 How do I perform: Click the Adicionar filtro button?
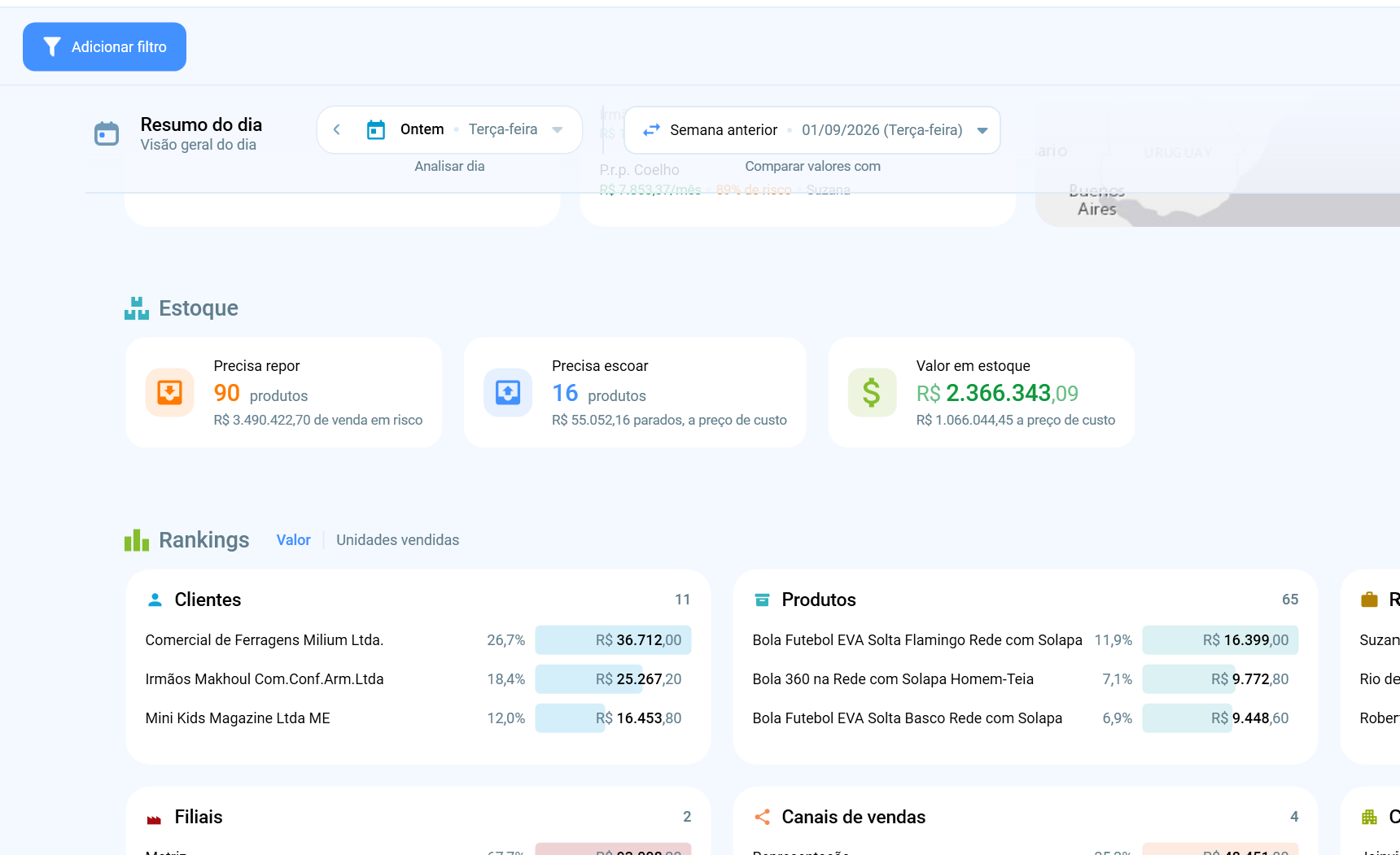(104, 46)
